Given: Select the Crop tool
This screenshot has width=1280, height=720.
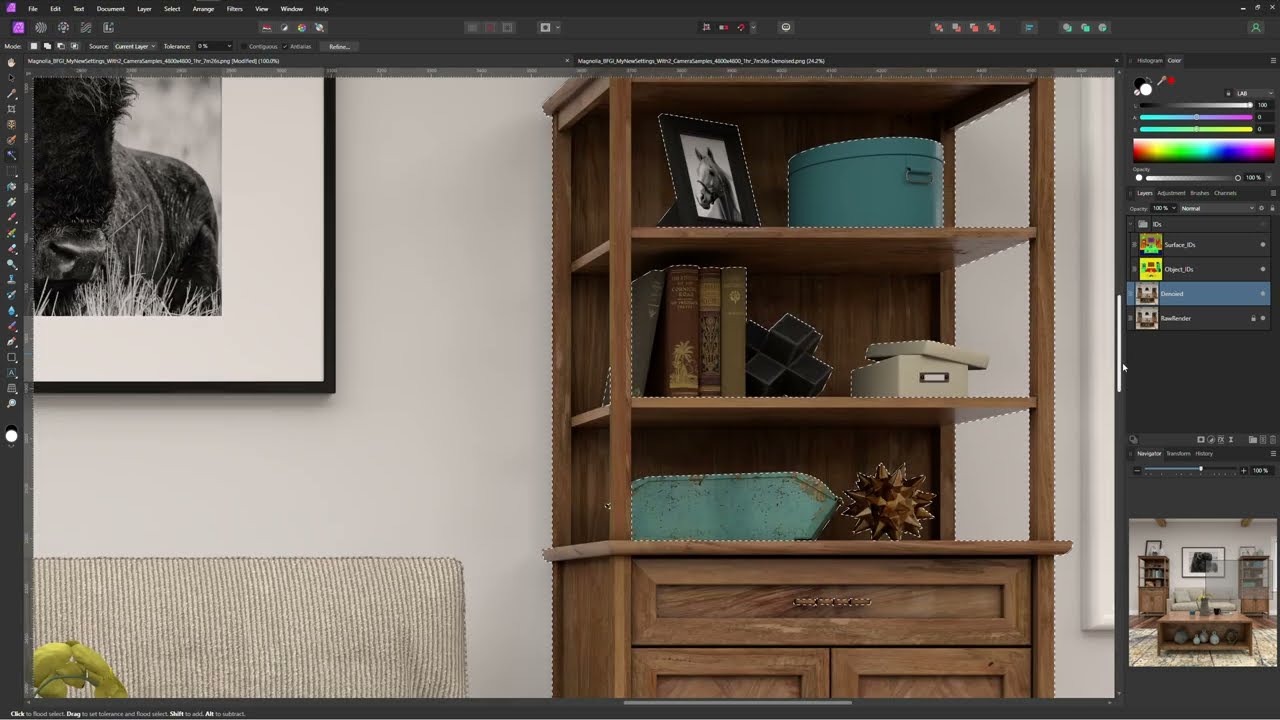Looking at the screenshot, I should [x=12, y=108].
